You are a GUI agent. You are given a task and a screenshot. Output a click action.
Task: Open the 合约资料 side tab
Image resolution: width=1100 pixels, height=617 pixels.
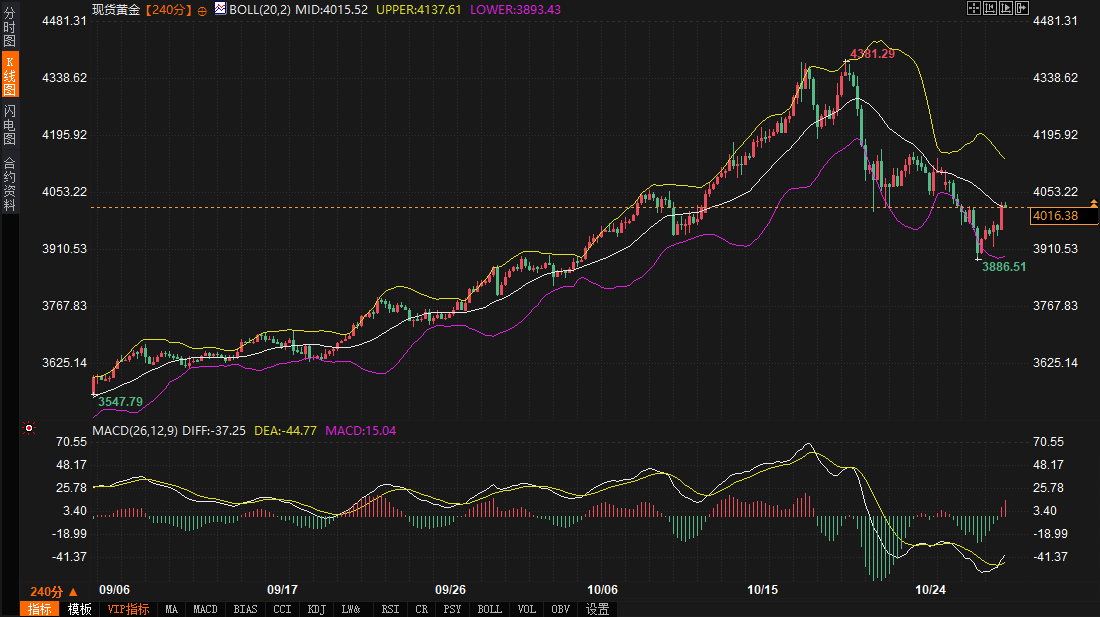pos(9,184)
